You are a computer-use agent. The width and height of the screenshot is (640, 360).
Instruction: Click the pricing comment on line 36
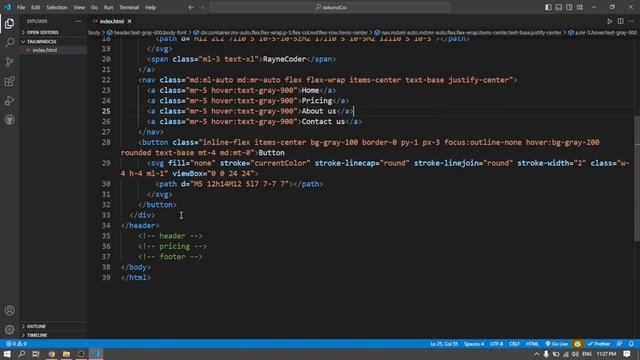point(172,247)
